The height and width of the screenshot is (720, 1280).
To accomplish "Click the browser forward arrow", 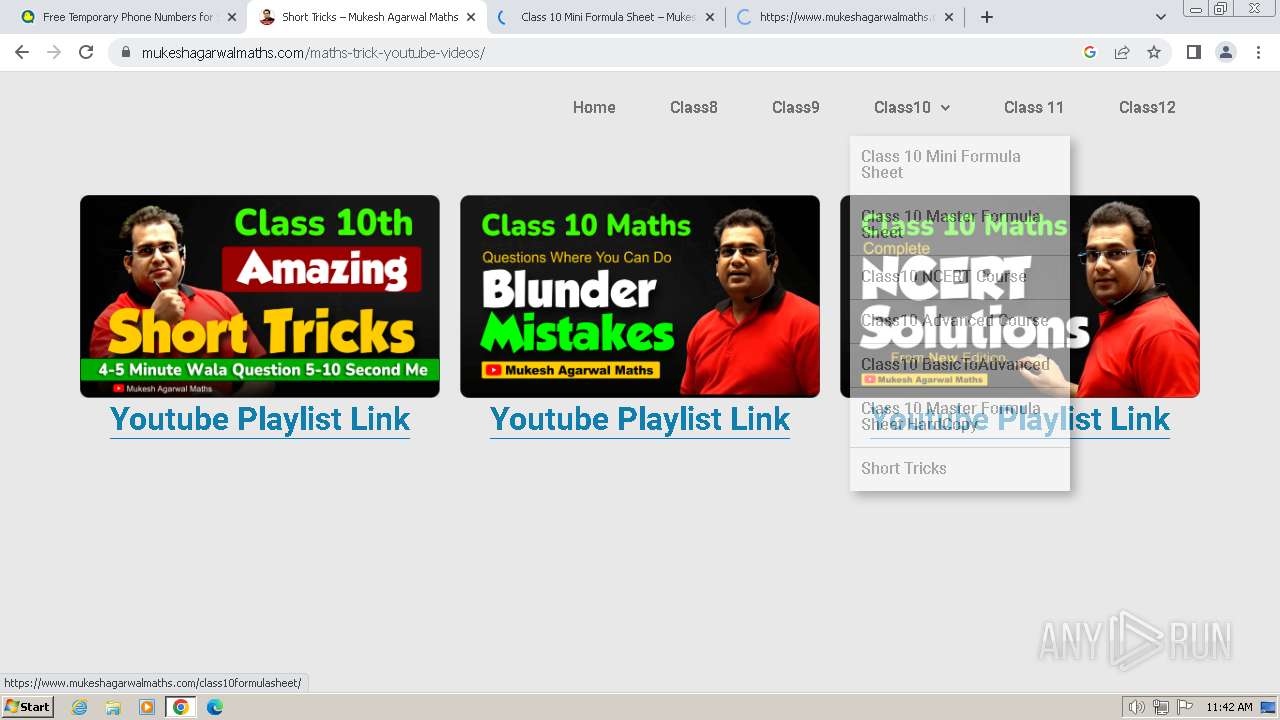I will coord(54,52).
